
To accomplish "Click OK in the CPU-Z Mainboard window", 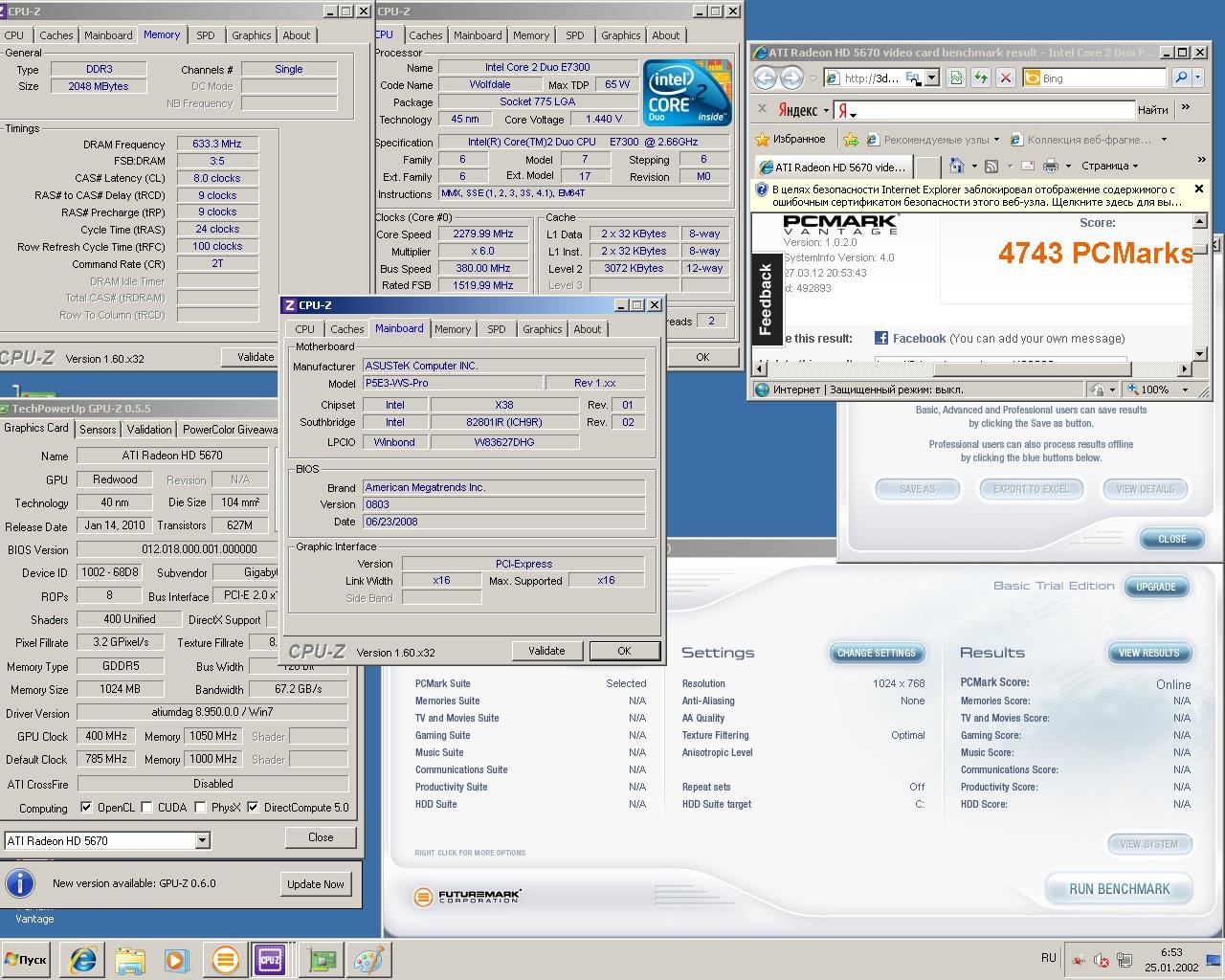I will point(624,651).
